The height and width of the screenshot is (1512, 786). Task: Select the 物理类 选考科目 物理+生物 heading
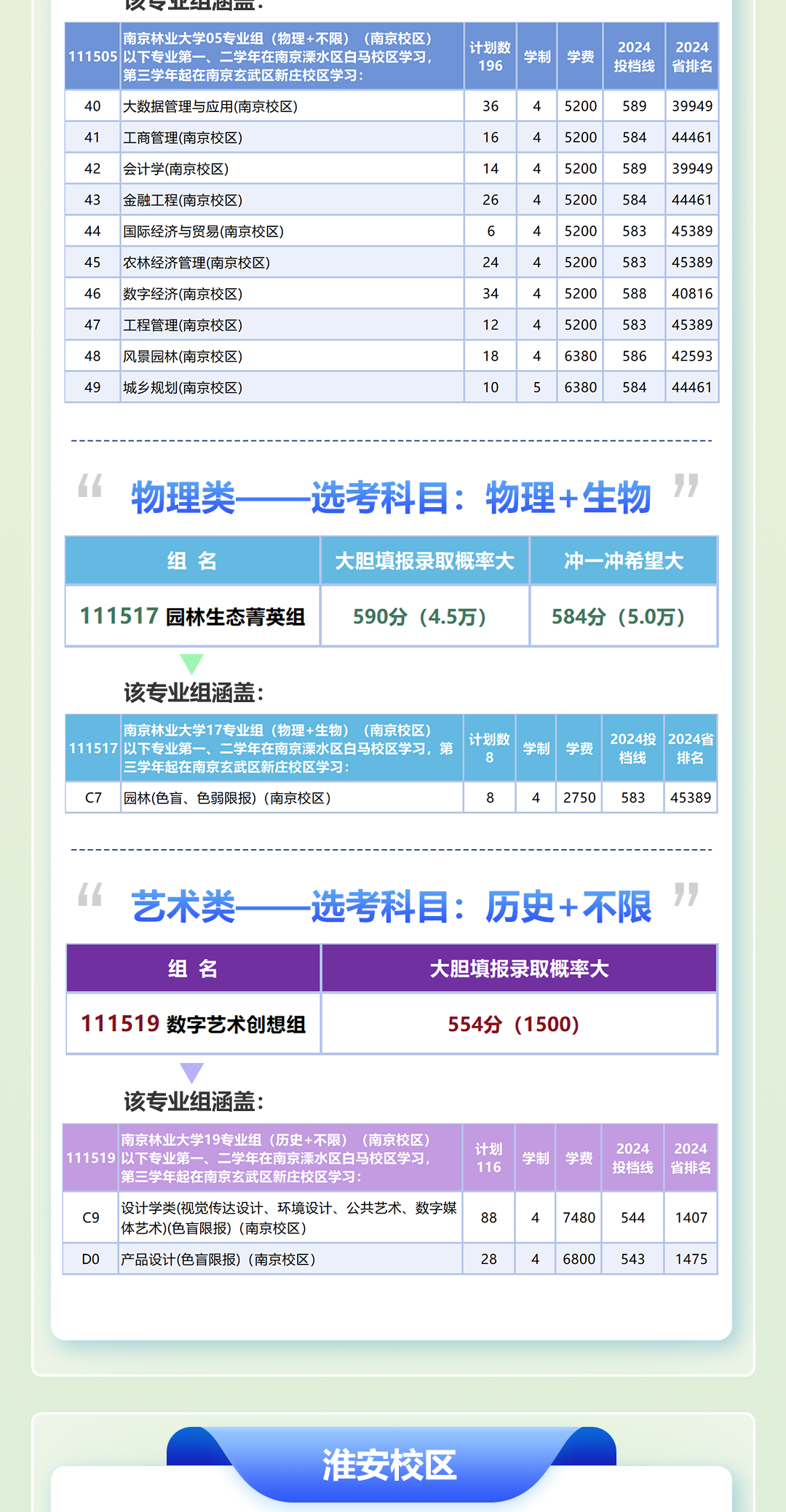coord(391,498)
